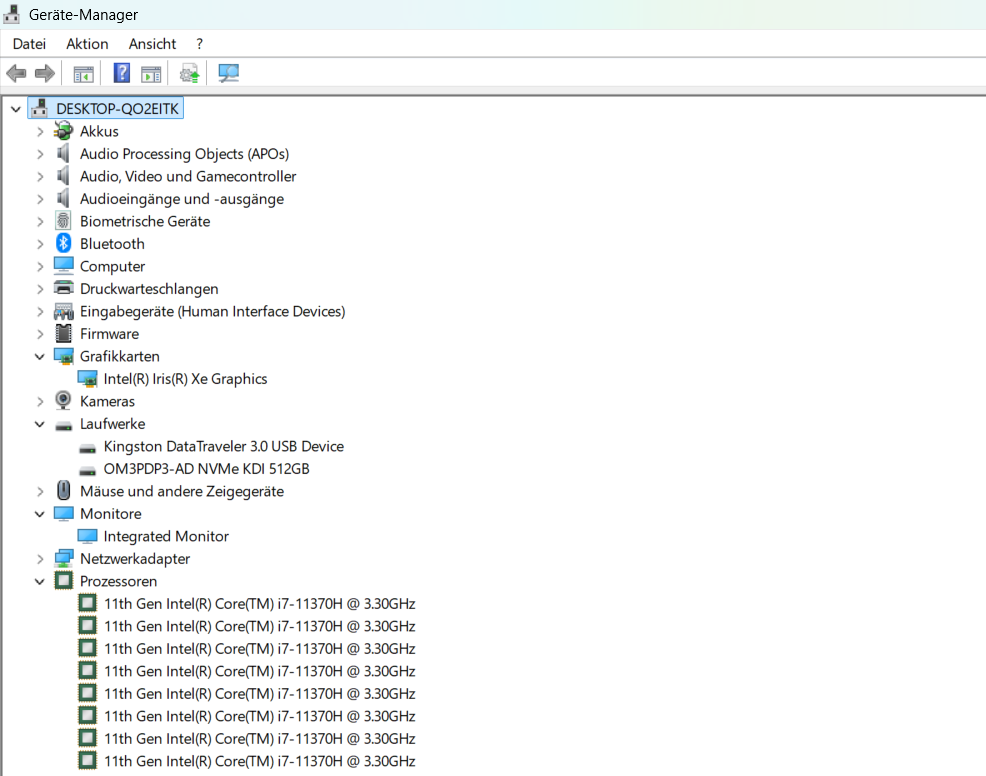Viewport: 986px width, 776px height.
Task: Select the last i7-11370H processor entry
Action: point(259,761)
